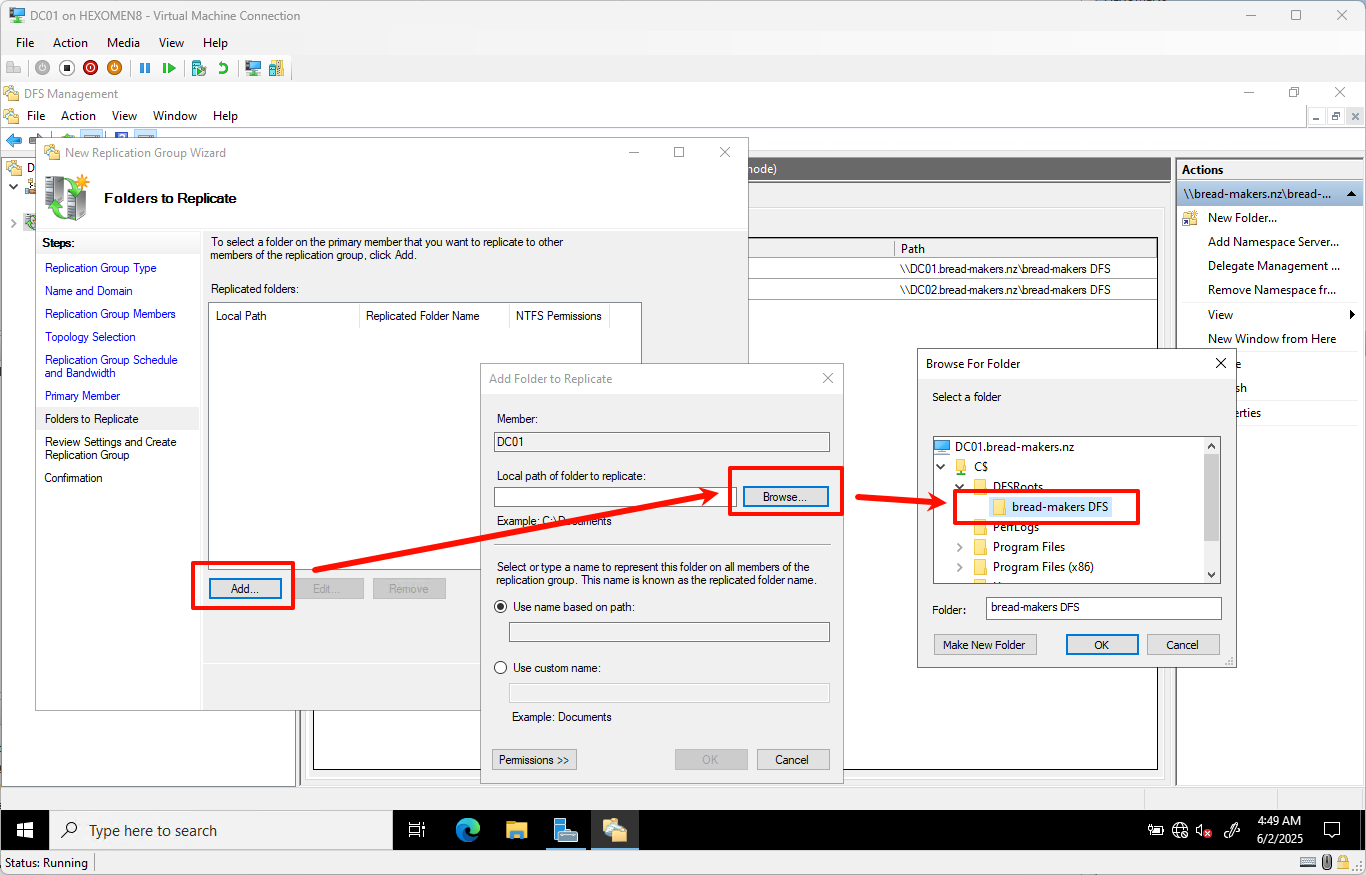Select the Use custom name radio button
This screenshot has height=875, width=1366.
tap(500, 667)
